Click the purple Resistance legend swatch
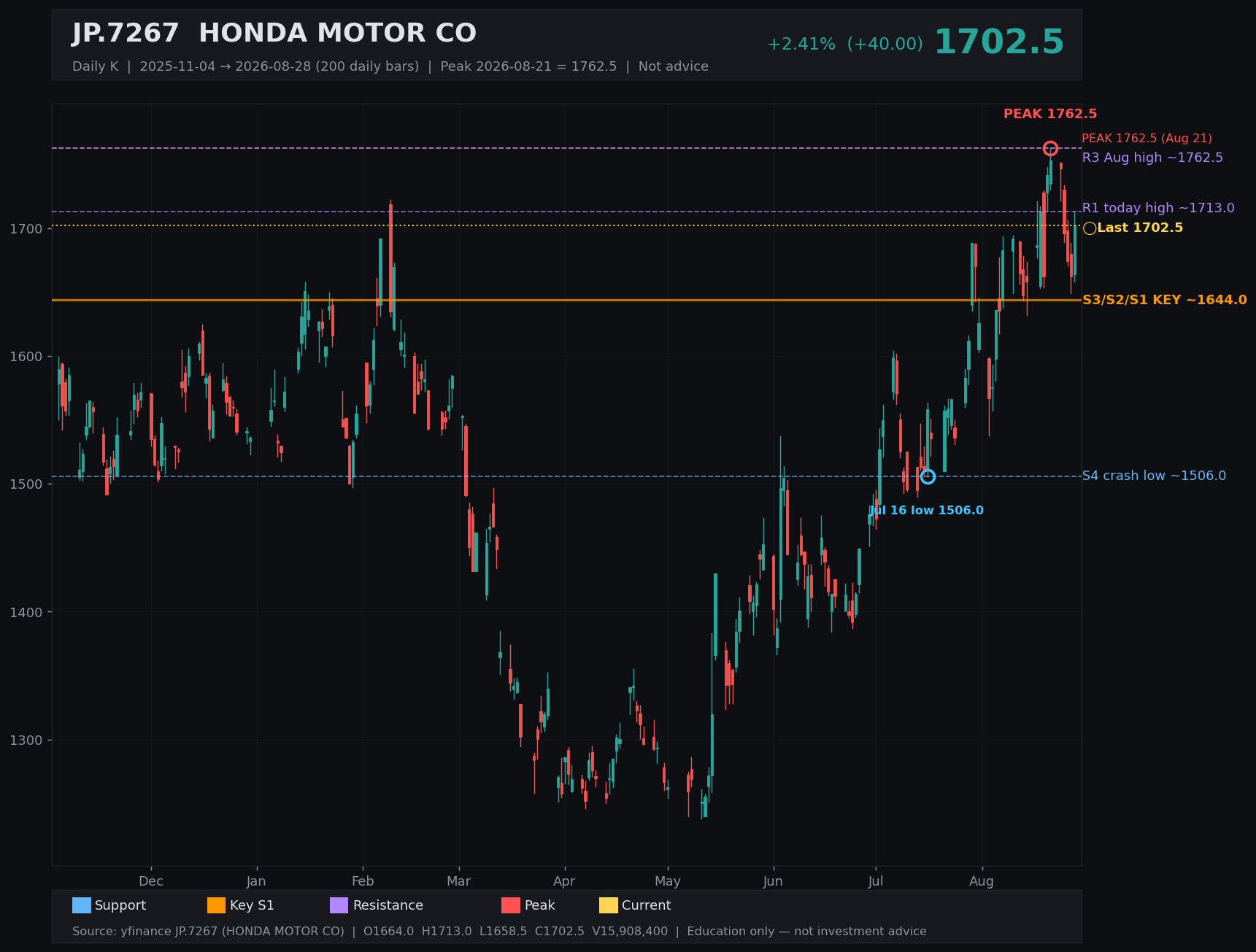The height and width of the screenshot is (952, 1256). [x=339, y=905]
